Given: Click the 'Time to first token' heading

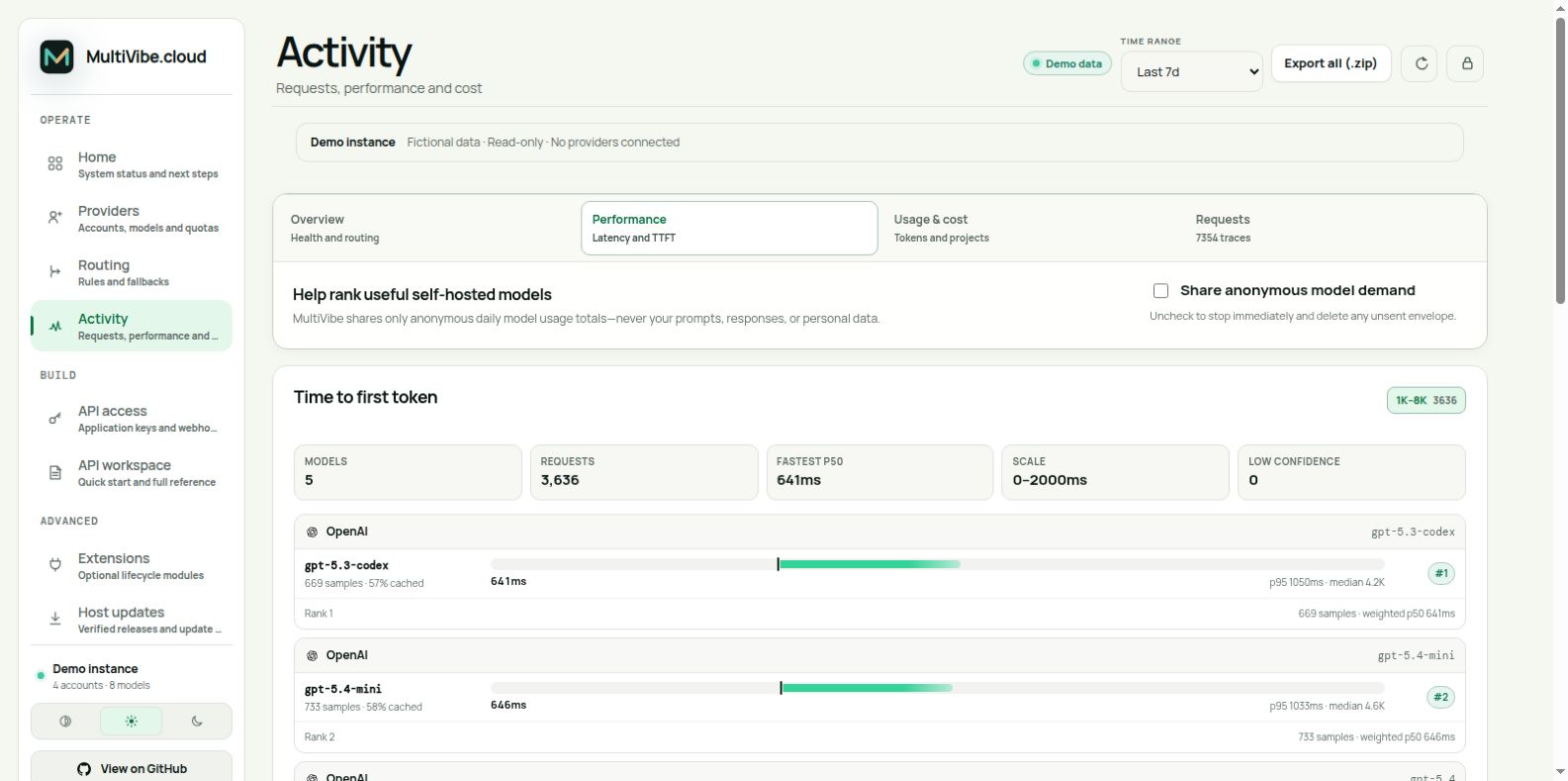Looking at the screenshot, I should tap(365, 397).
